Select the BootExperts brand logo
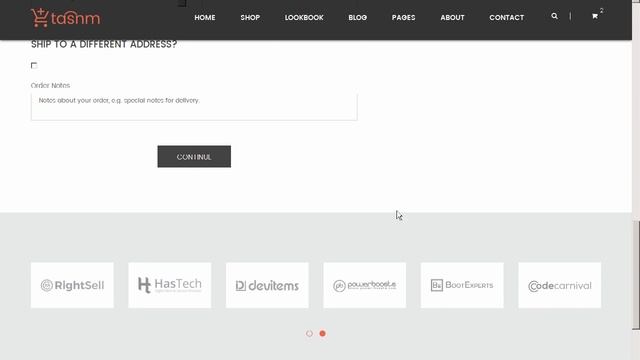Screen dimensions: 640x360 coord(462,285)
